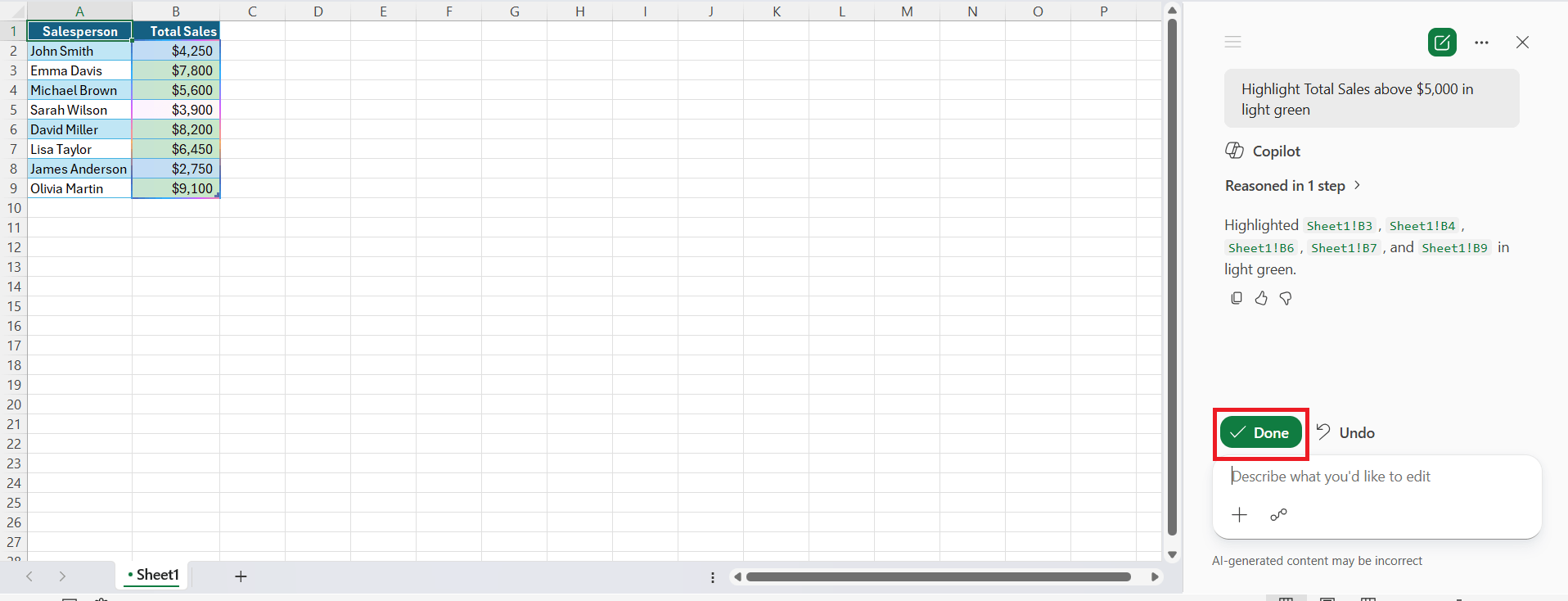
Task: Go to next sheet tab arrow
Action: point(62,576)
